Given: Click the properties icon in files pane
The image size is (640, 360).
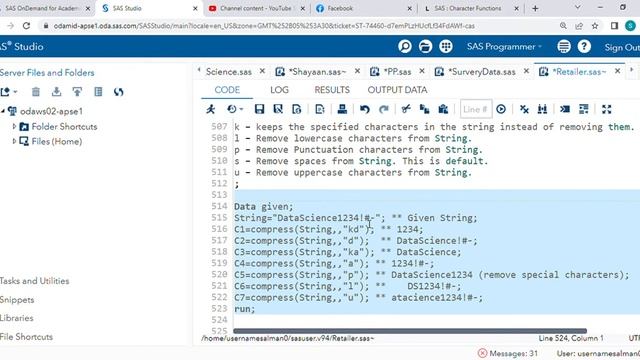Looking at the screenshot, I should (x=98, y=92).
